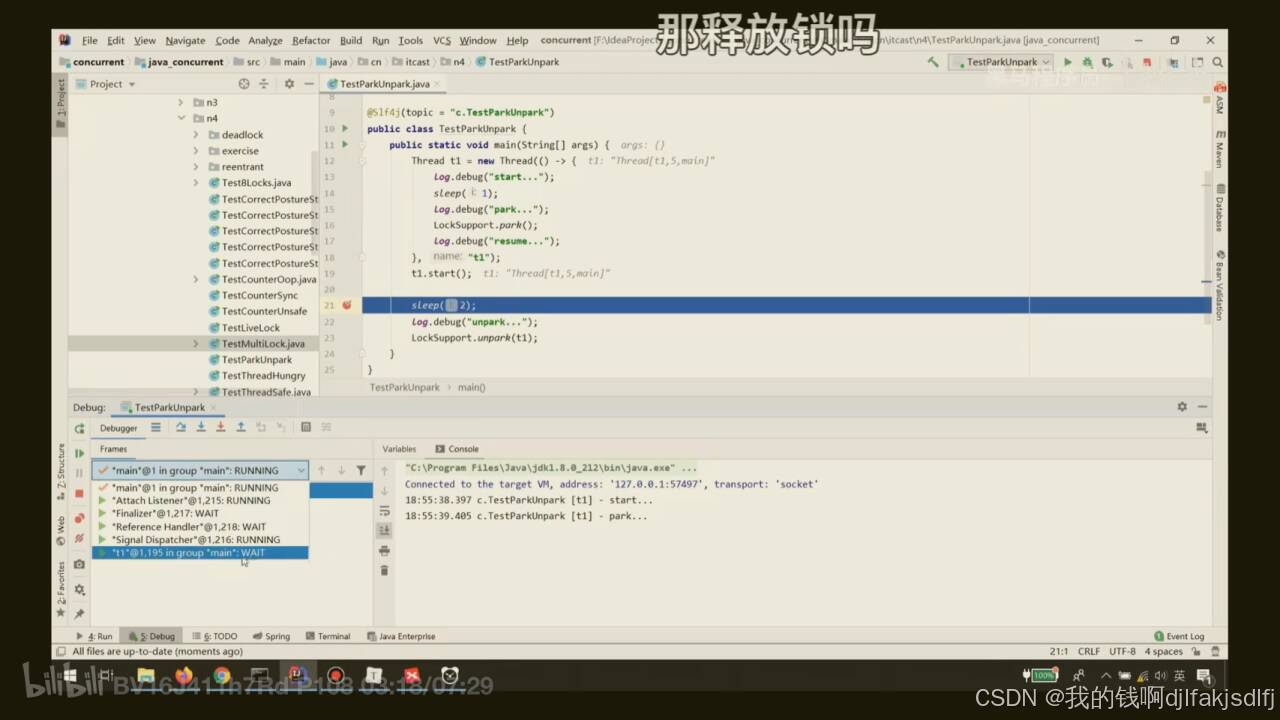Image resolution: width=1280 pixels, height=720 pixels.
Task: Click the Step Into icon
Action: (x=201, y=427)
